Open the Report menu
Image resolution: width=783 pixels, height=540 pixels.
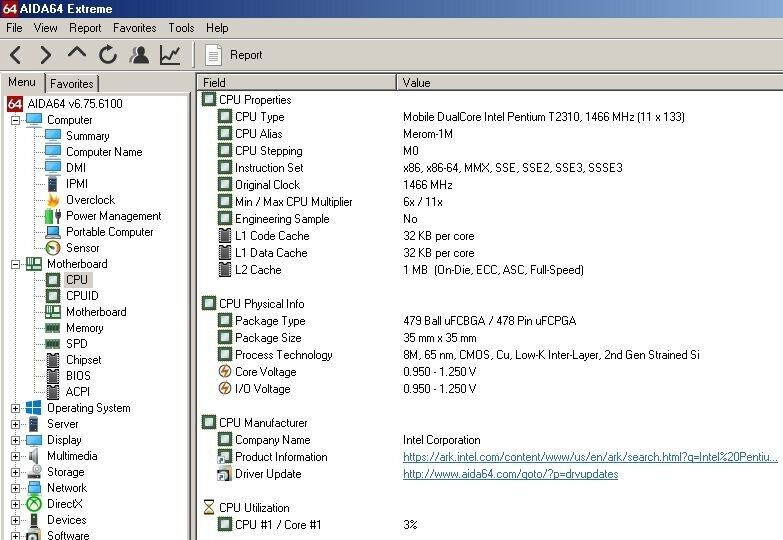click(85, 28)
